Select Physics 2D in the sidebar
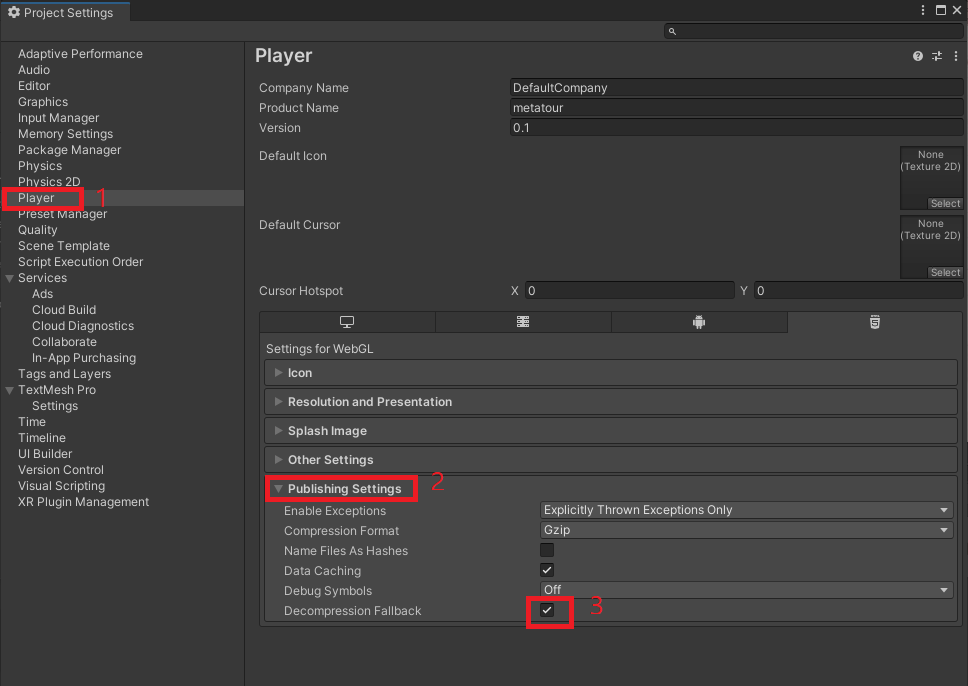Screen dimensions: 968x686 click(x=49, y=182)
